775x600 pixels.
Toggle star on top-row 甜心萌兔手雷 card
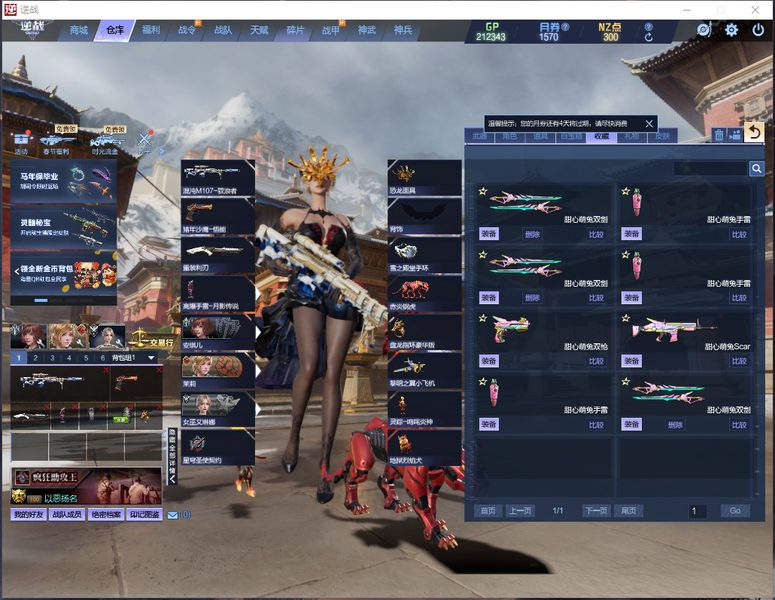pos(626,191)
